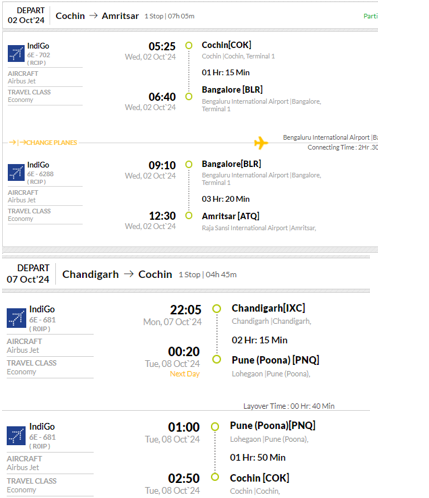Click the DEPART 07 Oct'24 date header
This screenshot has width=429, height=498.
(x=28, y=274)
